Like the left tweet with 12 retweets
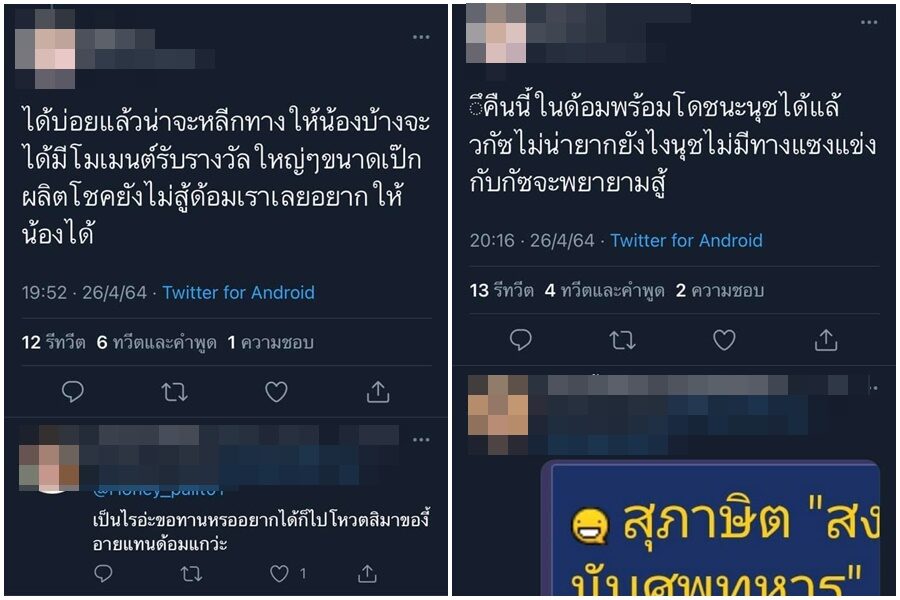The width and height of the screenshot is (900, 600). (276, 392)
